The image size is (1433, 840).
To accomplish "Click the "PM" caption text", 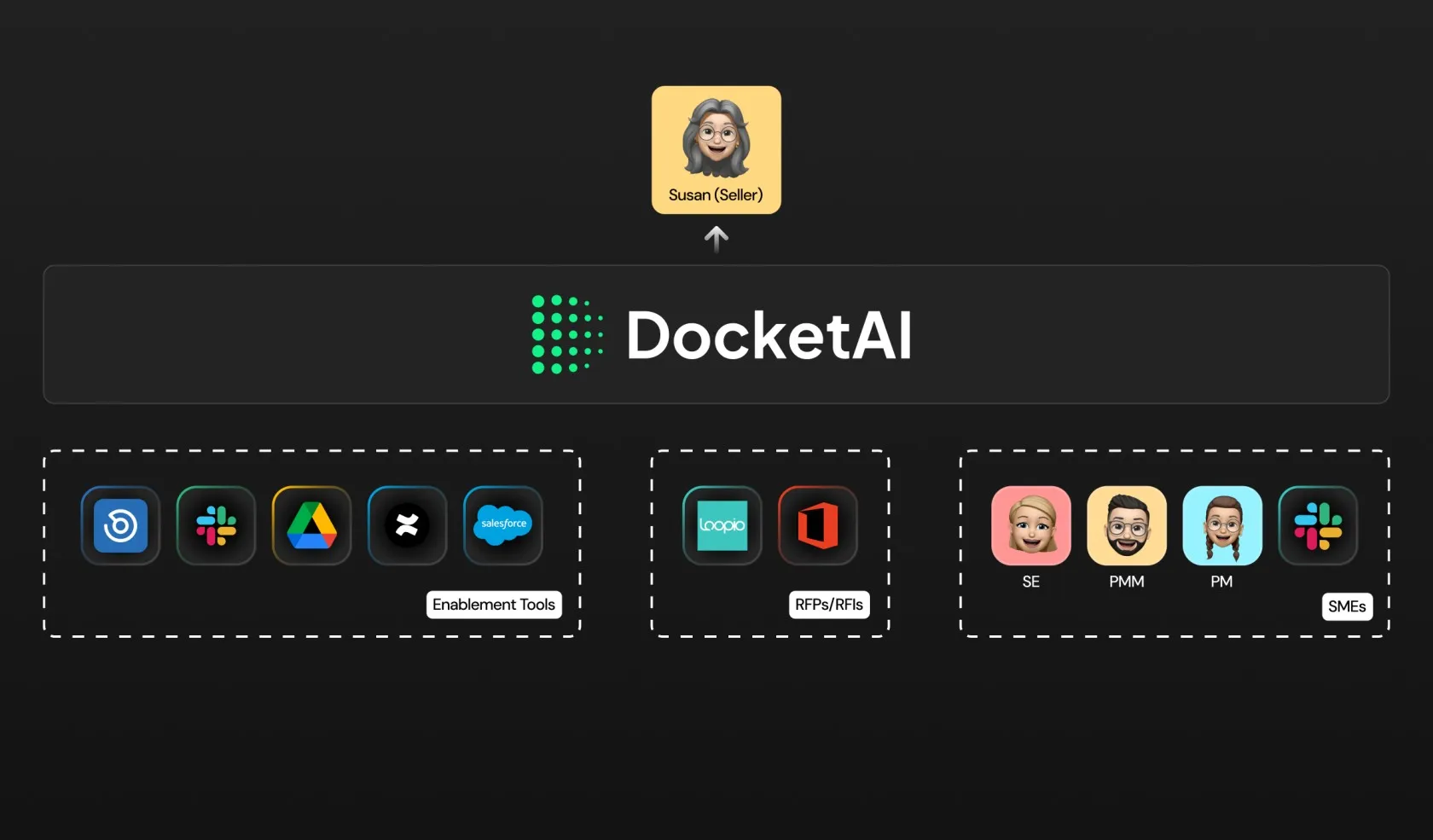I will click(1221, 582).
